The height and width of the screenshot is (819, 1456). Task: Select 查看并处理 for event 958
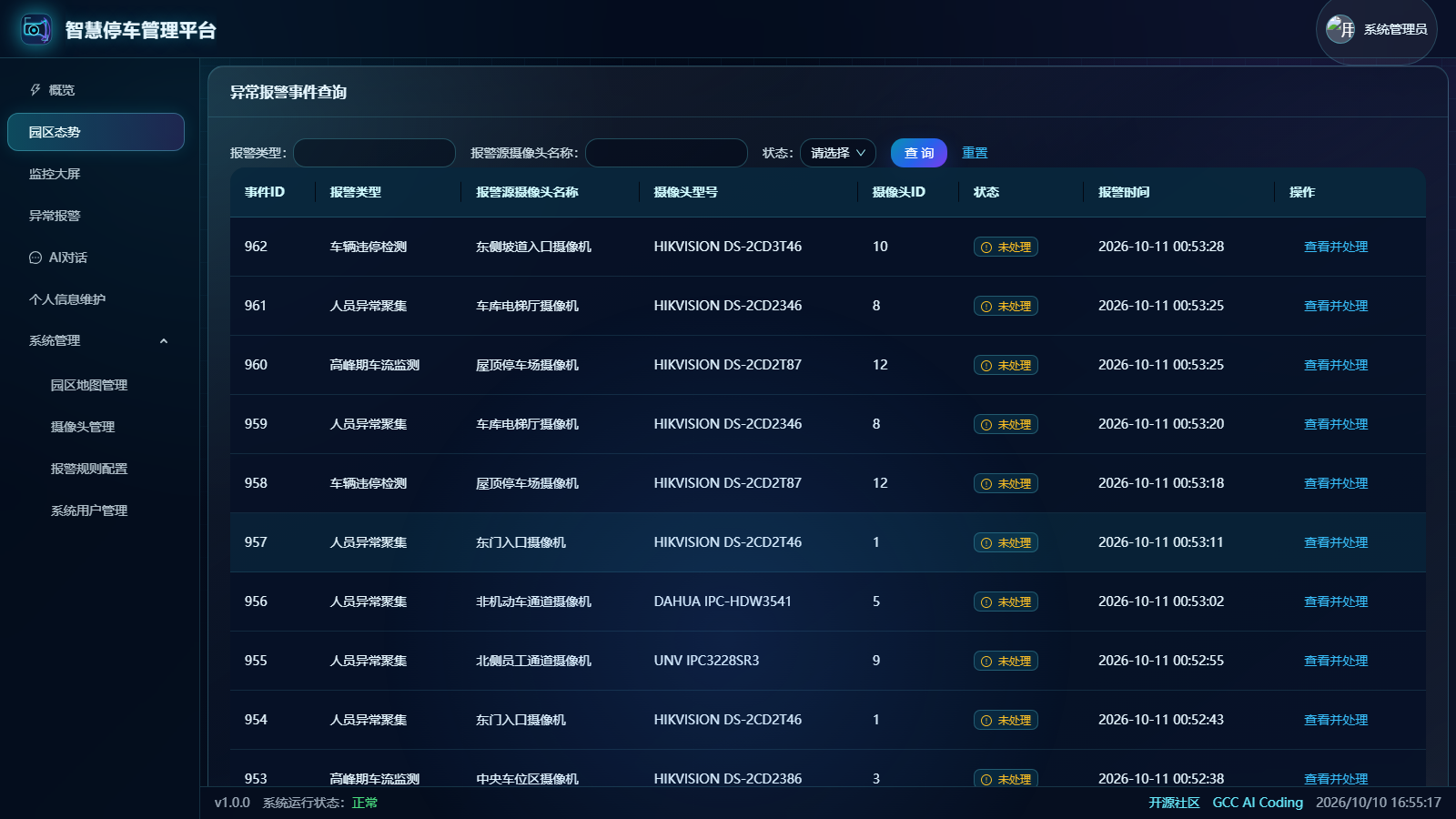(x=1336, y=483)
